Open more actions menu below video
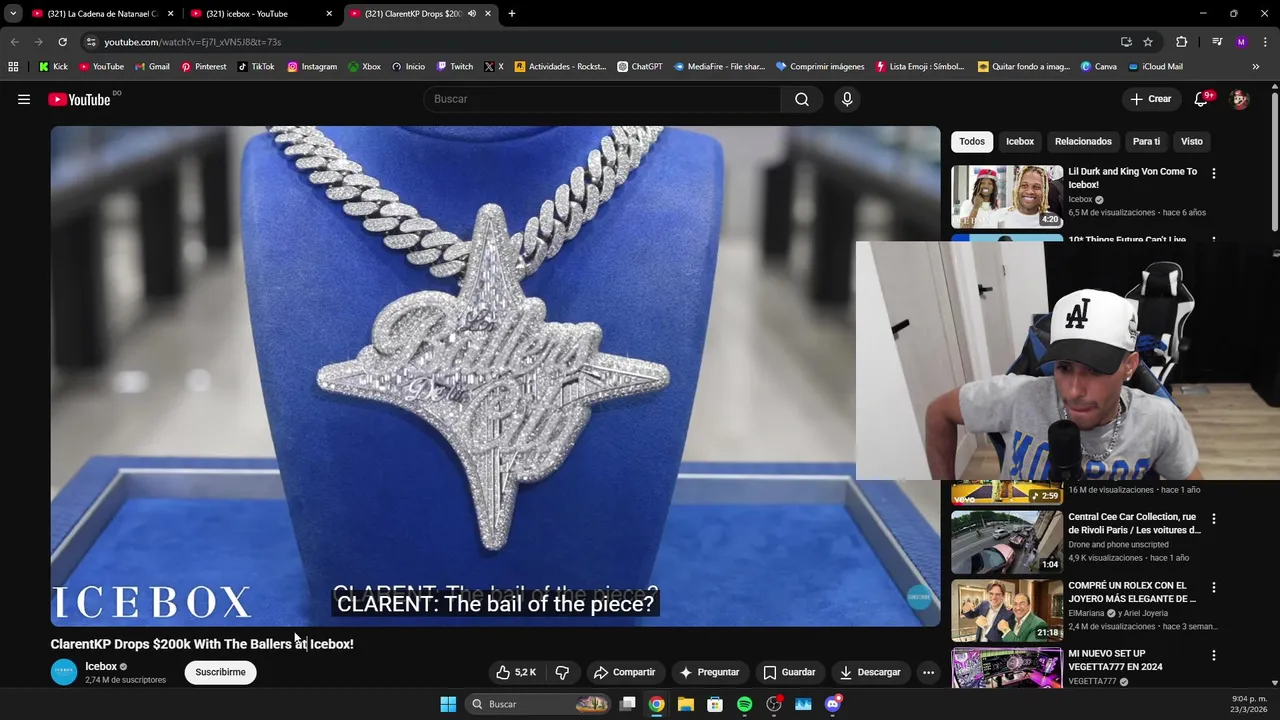This screenshot has width=1280, height=720. tap(928, 672)
